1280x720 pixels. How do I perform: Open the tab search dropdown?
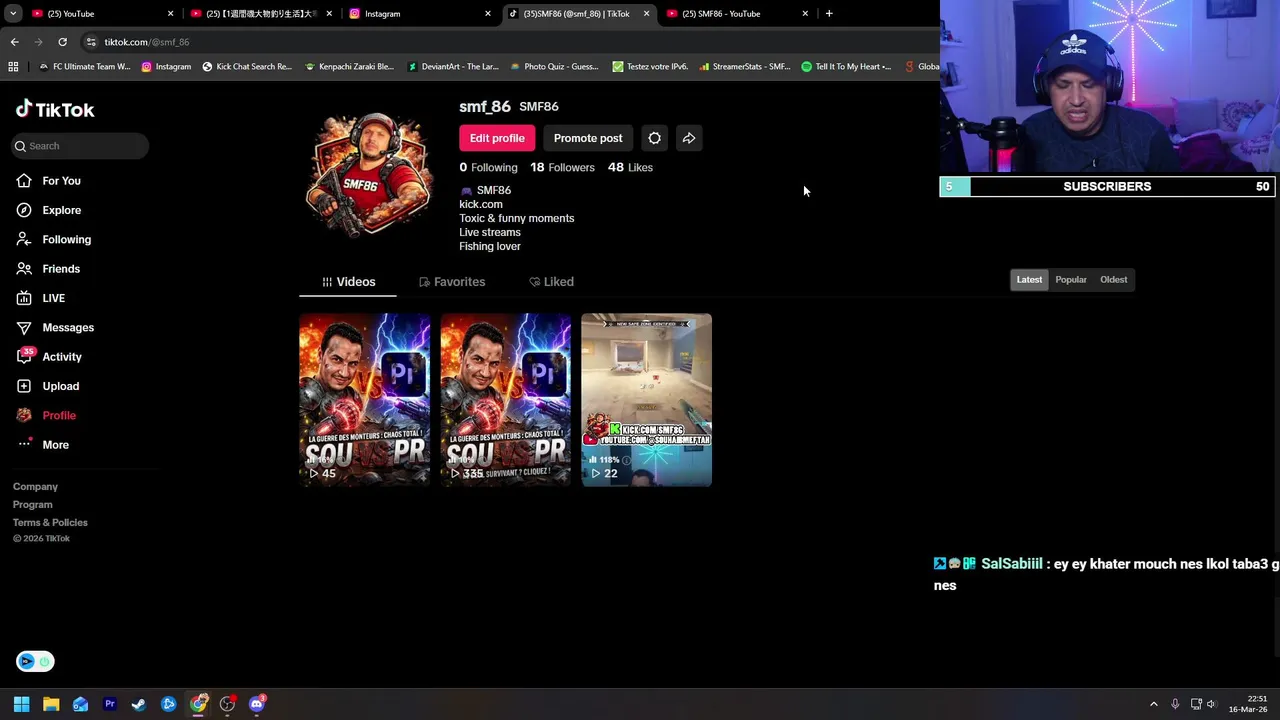[x=13, y=14]
